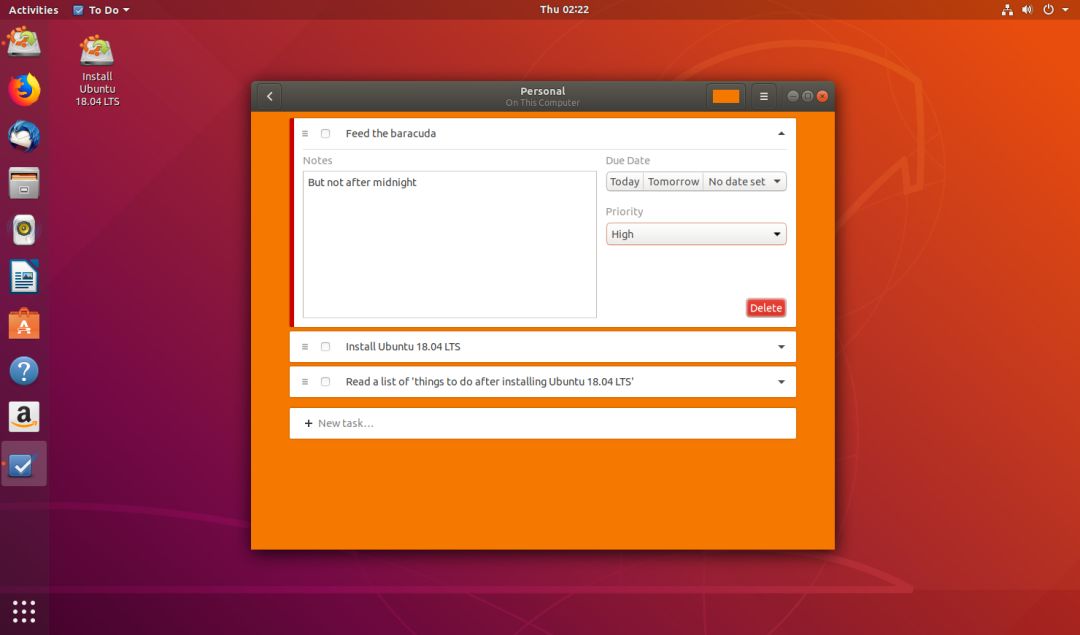Expand the Install Ubuntu 18.04 LTS task
Viewport: 1080px width, 635px height.
point(781,347)
